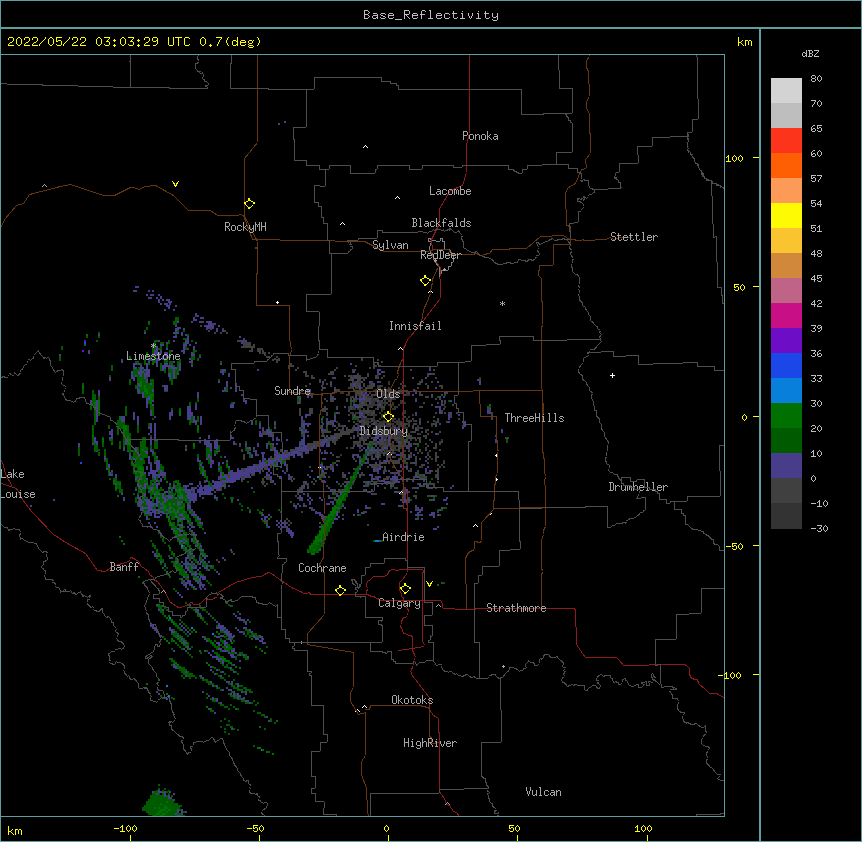Click the Cochrane city label

tap(322, 568)
